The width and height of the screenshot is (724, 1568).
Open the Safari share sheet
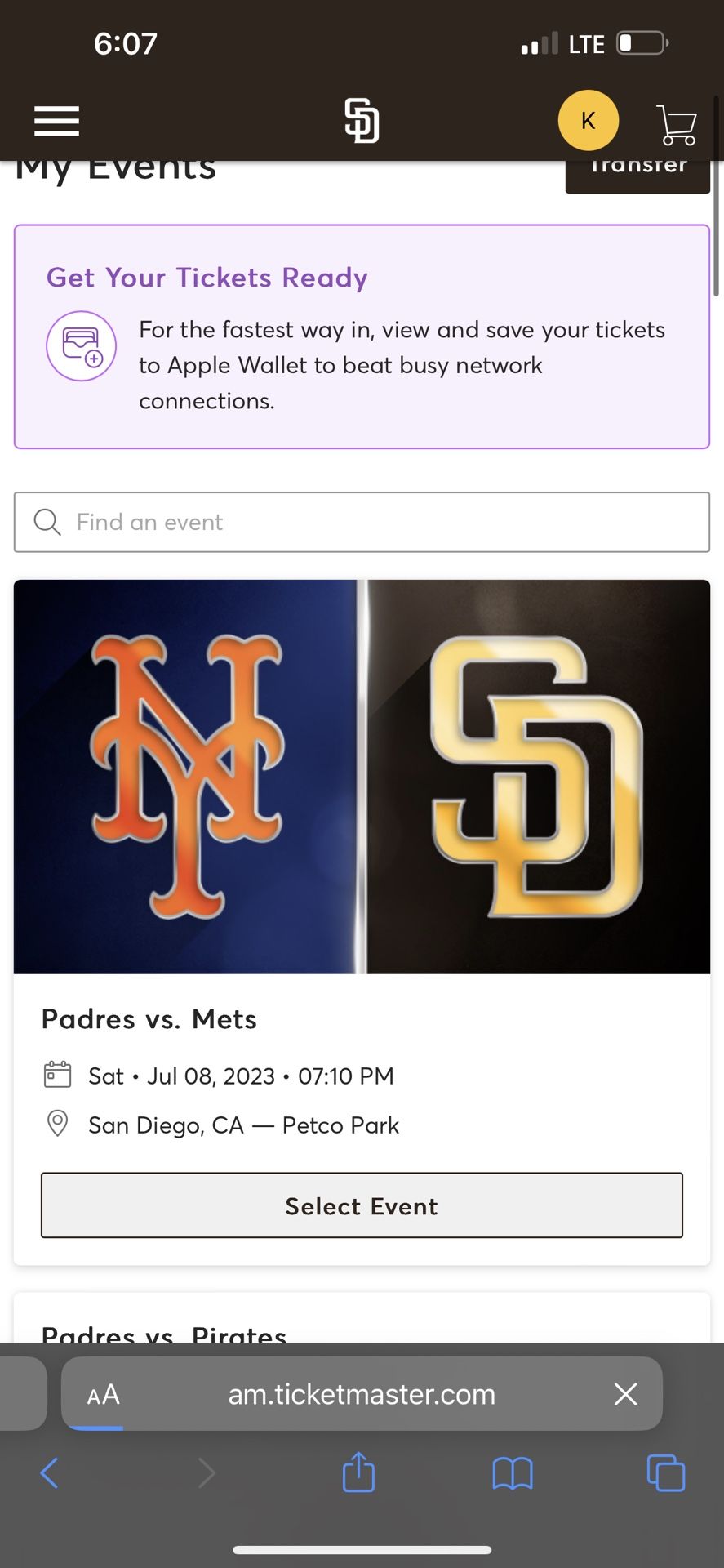[x=358, y=1472]
